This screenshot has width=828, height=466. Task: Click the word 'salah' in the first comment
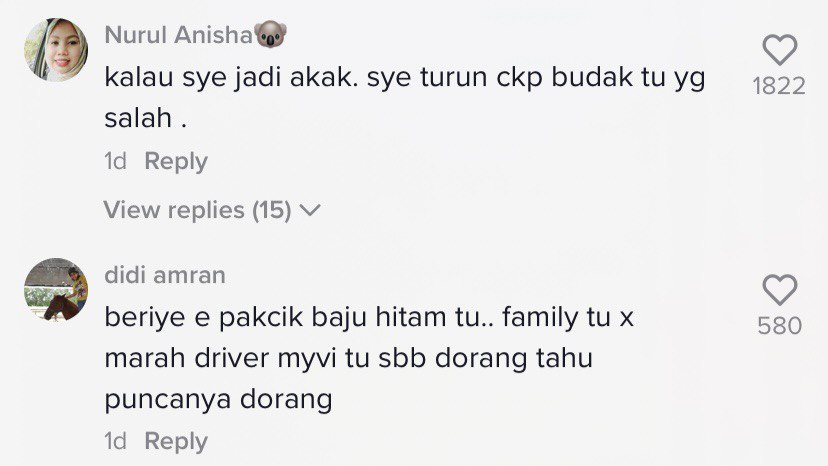[138, 118]
